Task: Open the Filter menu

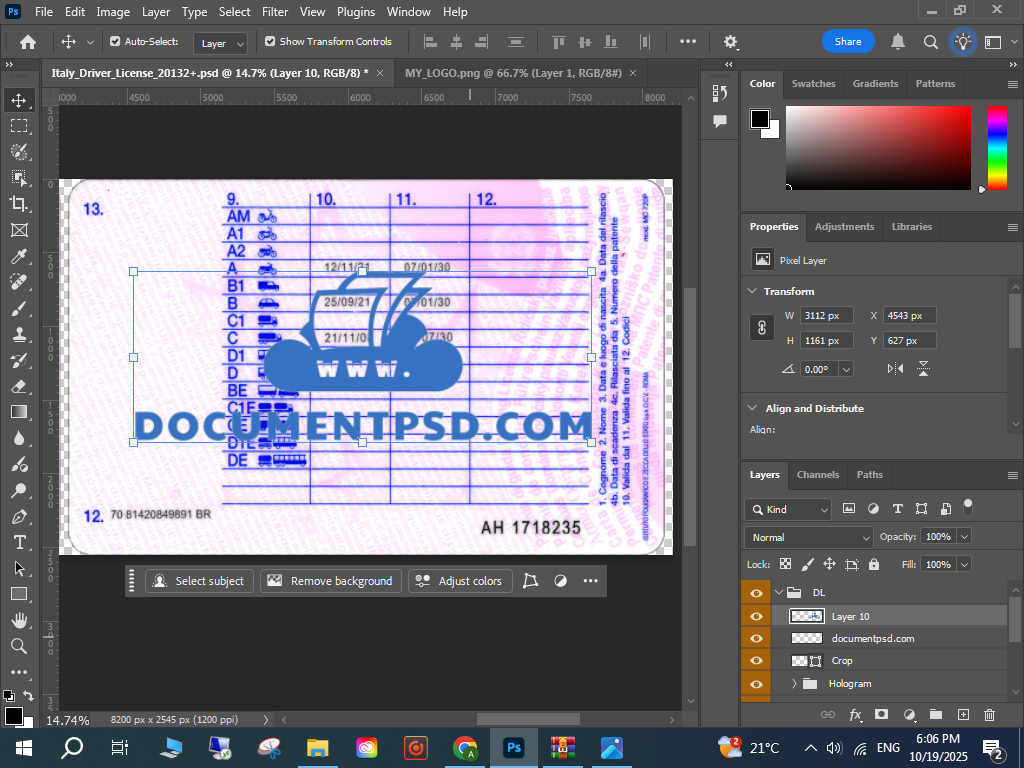Action: [x=274, y=12]
